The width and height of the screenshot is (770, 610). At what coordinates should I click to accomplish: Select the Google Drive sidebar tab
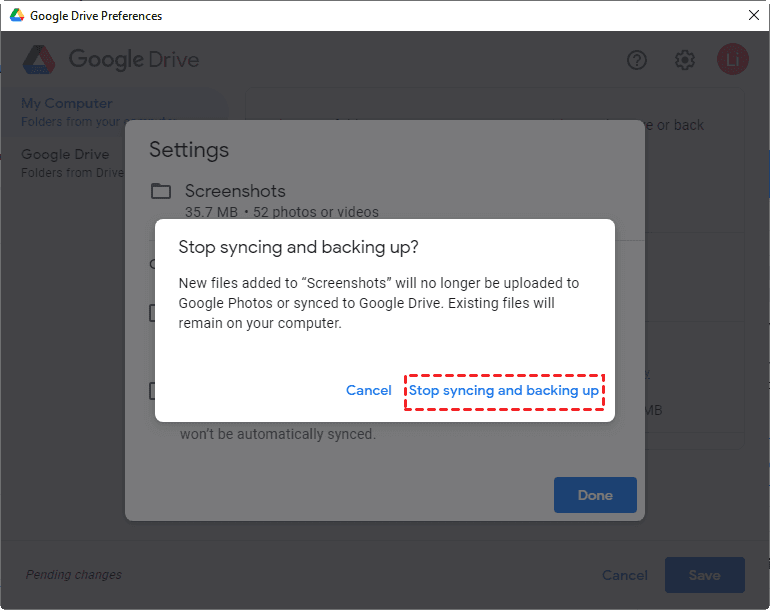pos(72,163)
